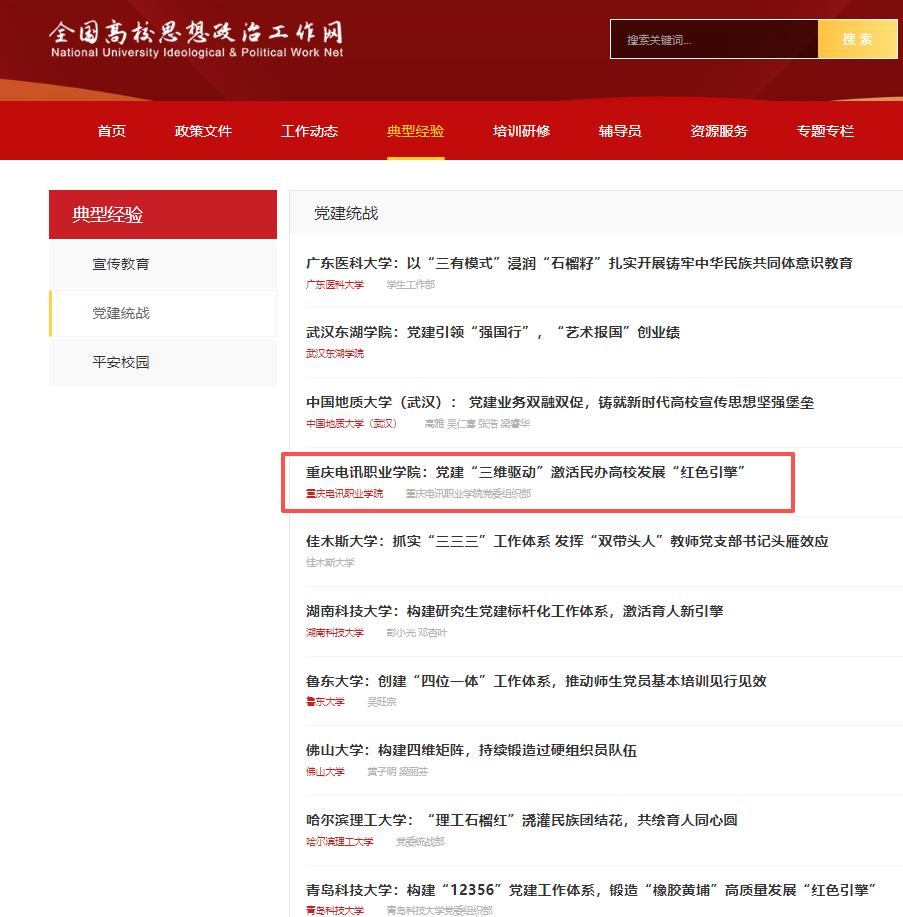
Task: Select 平安校园 in the sidebar
Action: point(163,362)
